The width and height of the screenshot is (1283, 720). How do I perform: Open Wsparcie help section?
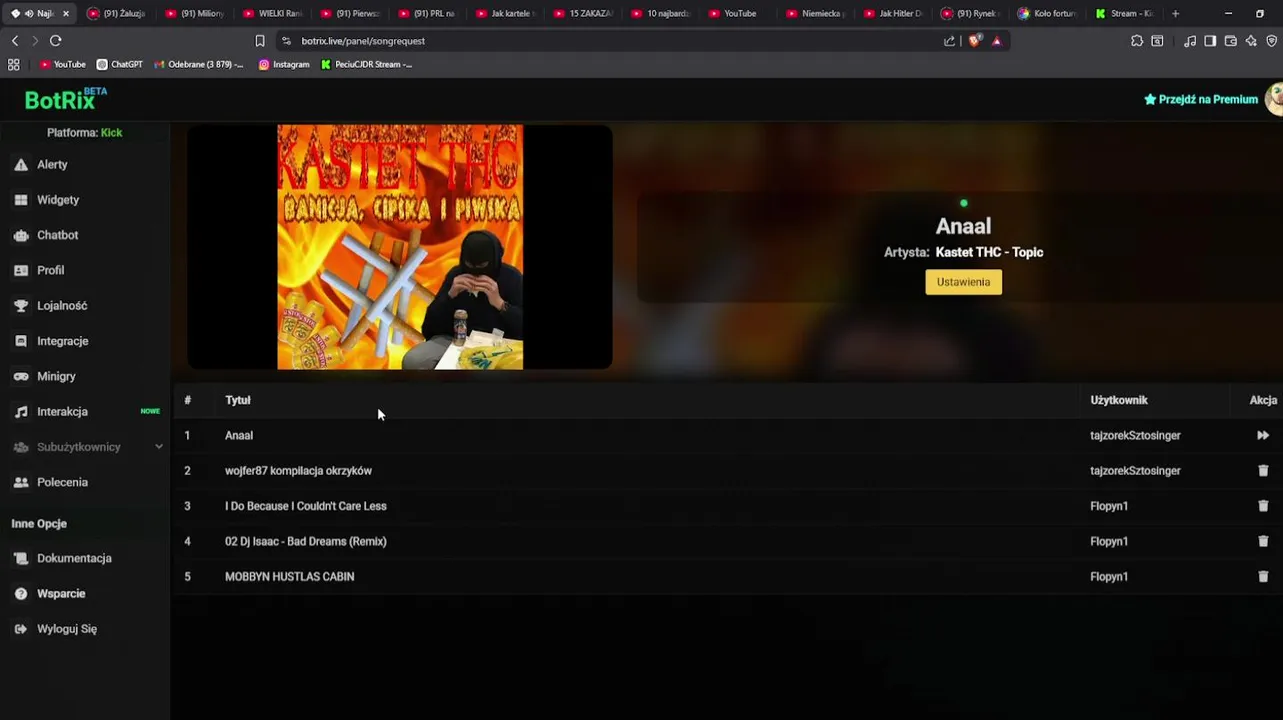pos(61,594)
